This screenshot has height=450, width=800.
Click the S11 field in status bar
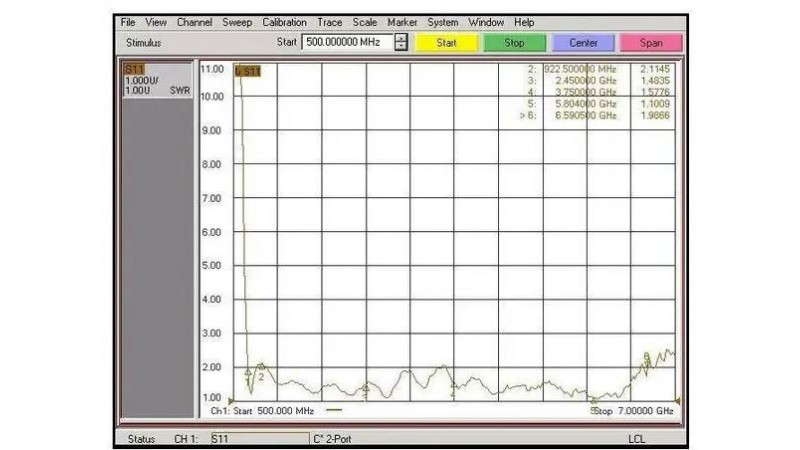(x=258, y=439)
